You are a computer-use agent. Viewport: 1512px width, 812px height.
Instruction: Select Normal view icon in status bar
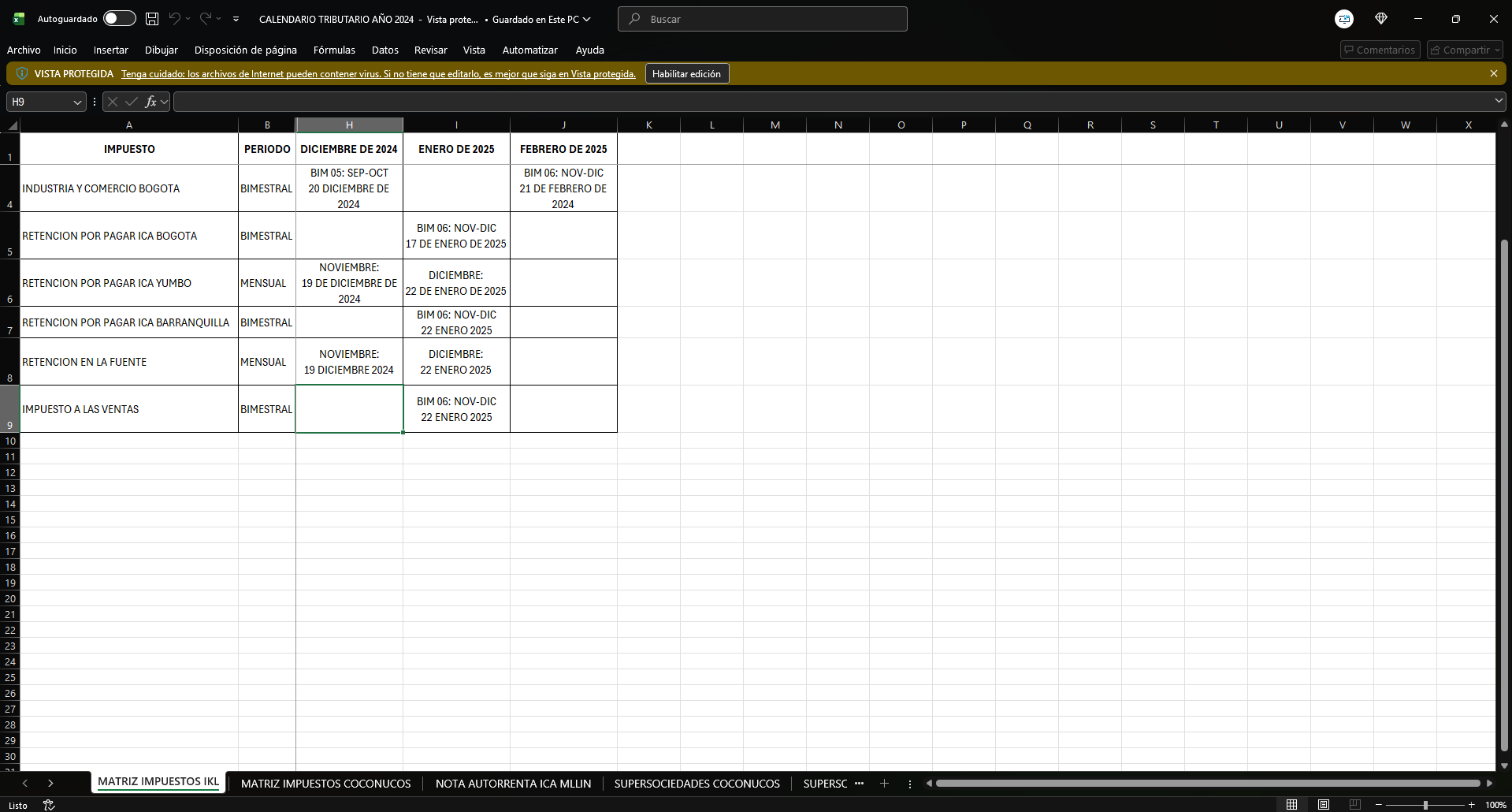(1291, 805)
